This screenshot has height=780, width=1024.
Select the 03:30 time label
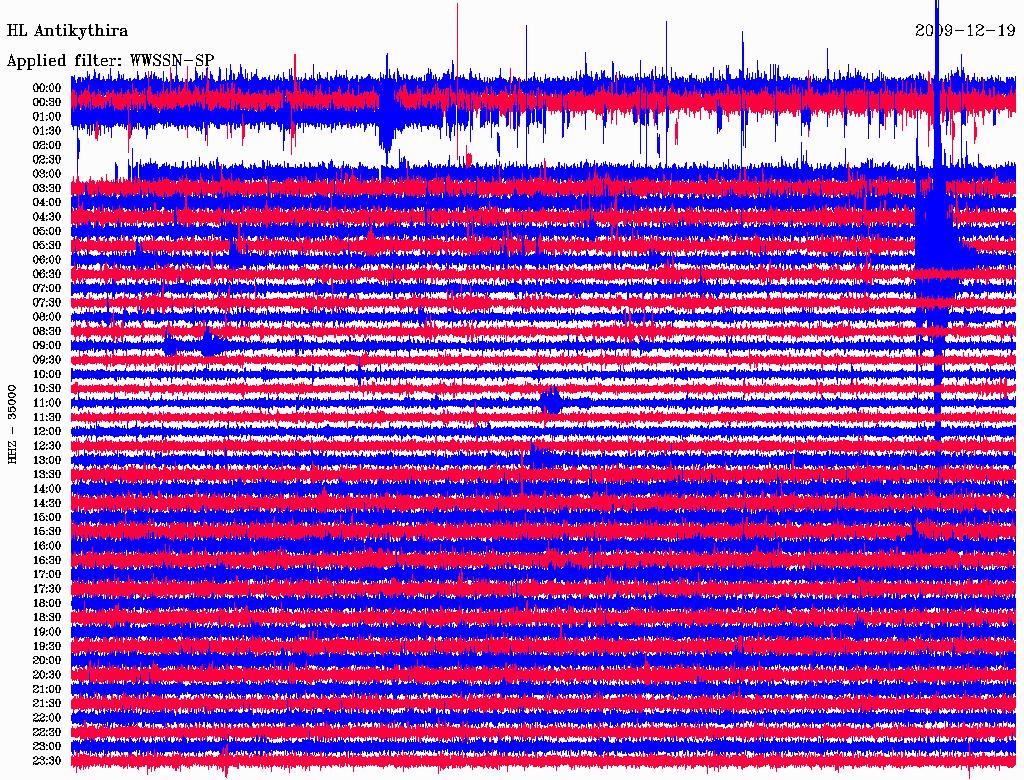47,188
